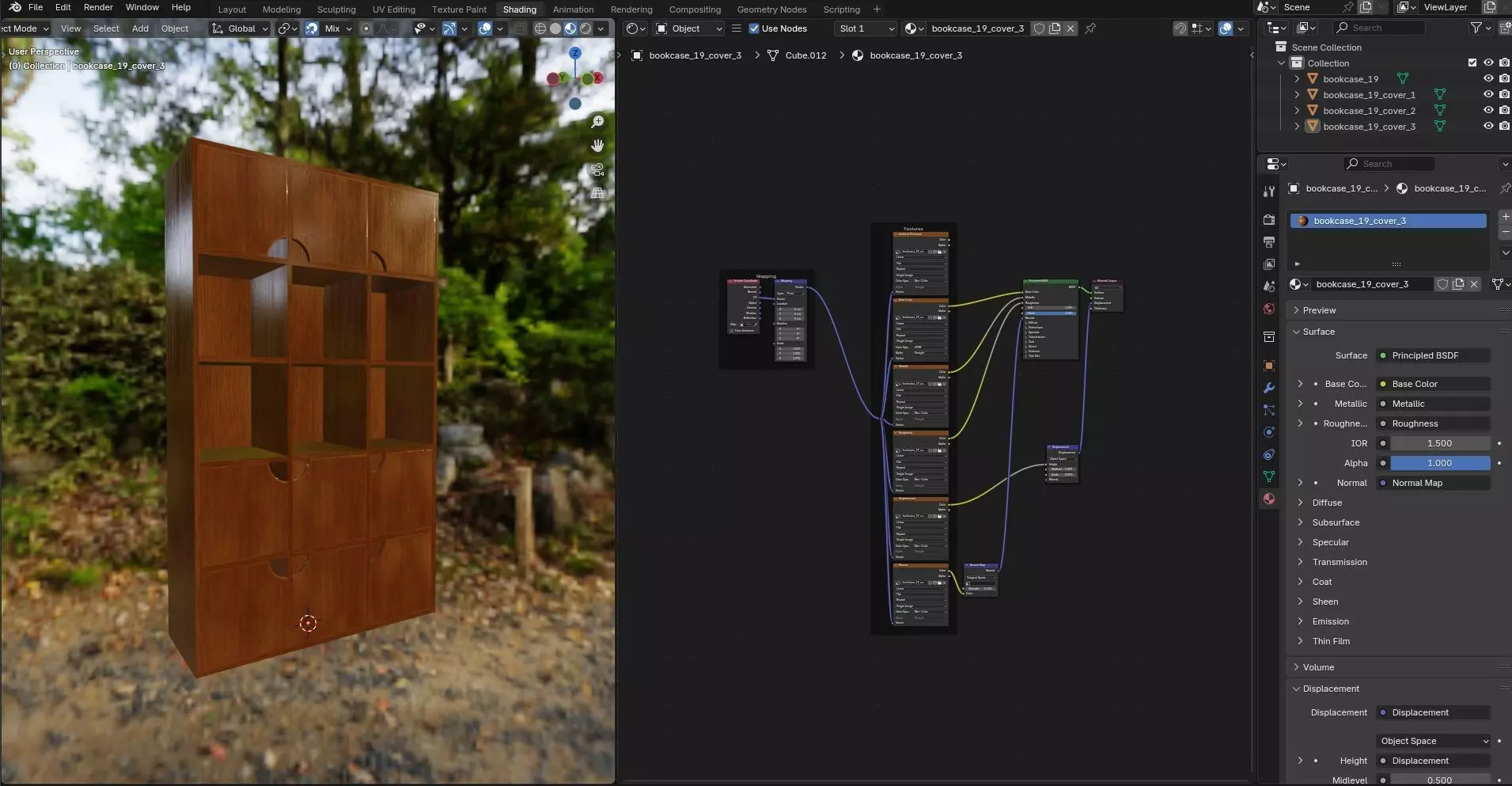Open the Window menu
The image size is (1512, 786).
click(x=142, y=7)
